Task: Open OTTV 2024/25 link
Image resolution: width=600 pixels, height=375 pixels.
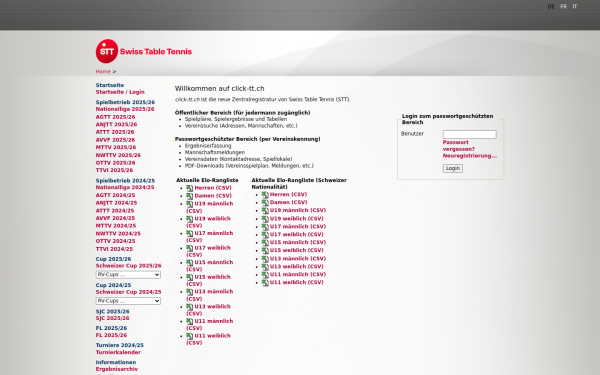Action: pyautogui.click(x=115, y=241)
